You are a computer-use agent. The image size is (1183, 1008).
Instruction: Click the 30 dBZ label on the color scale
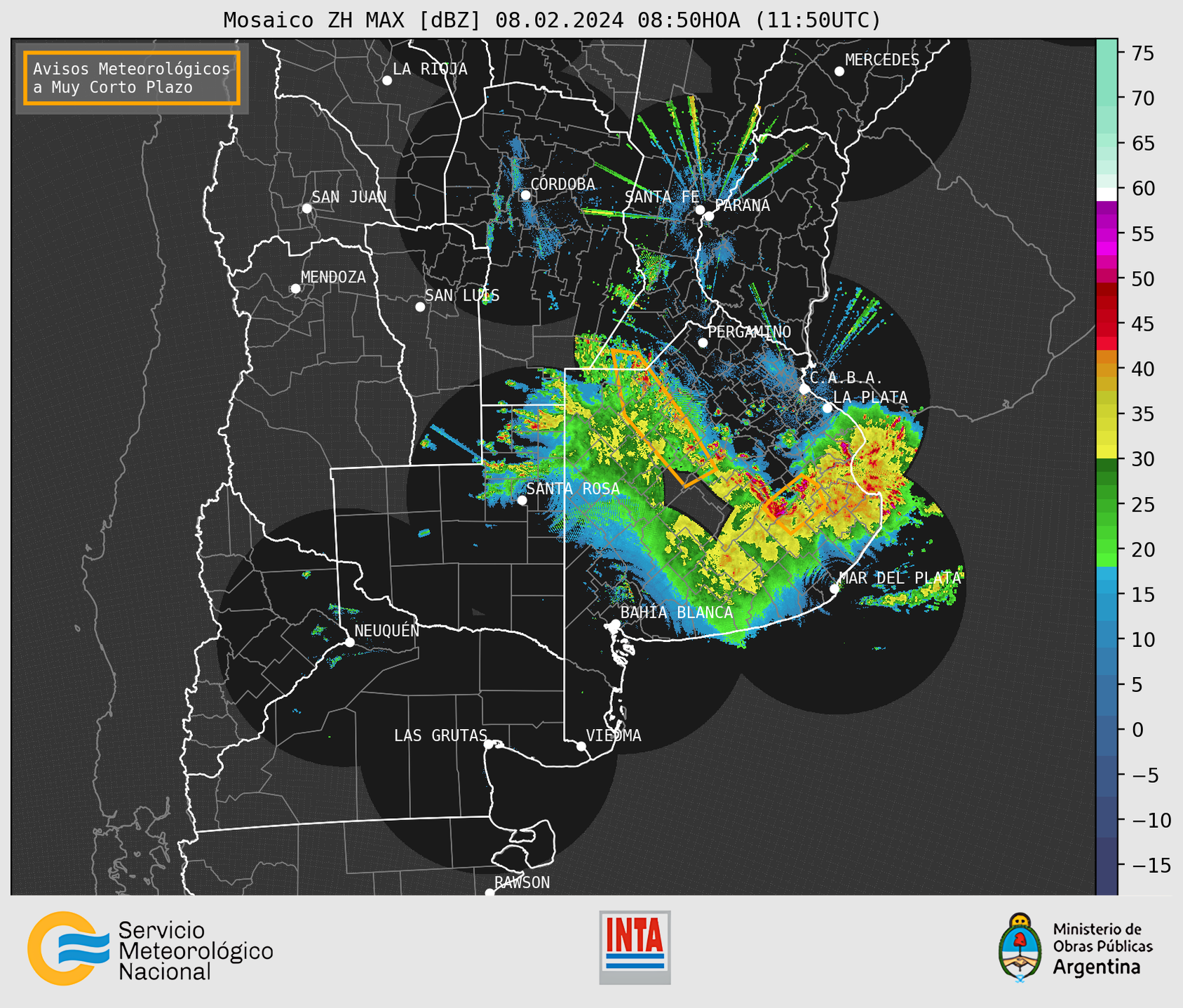[x=1143, y=459]
